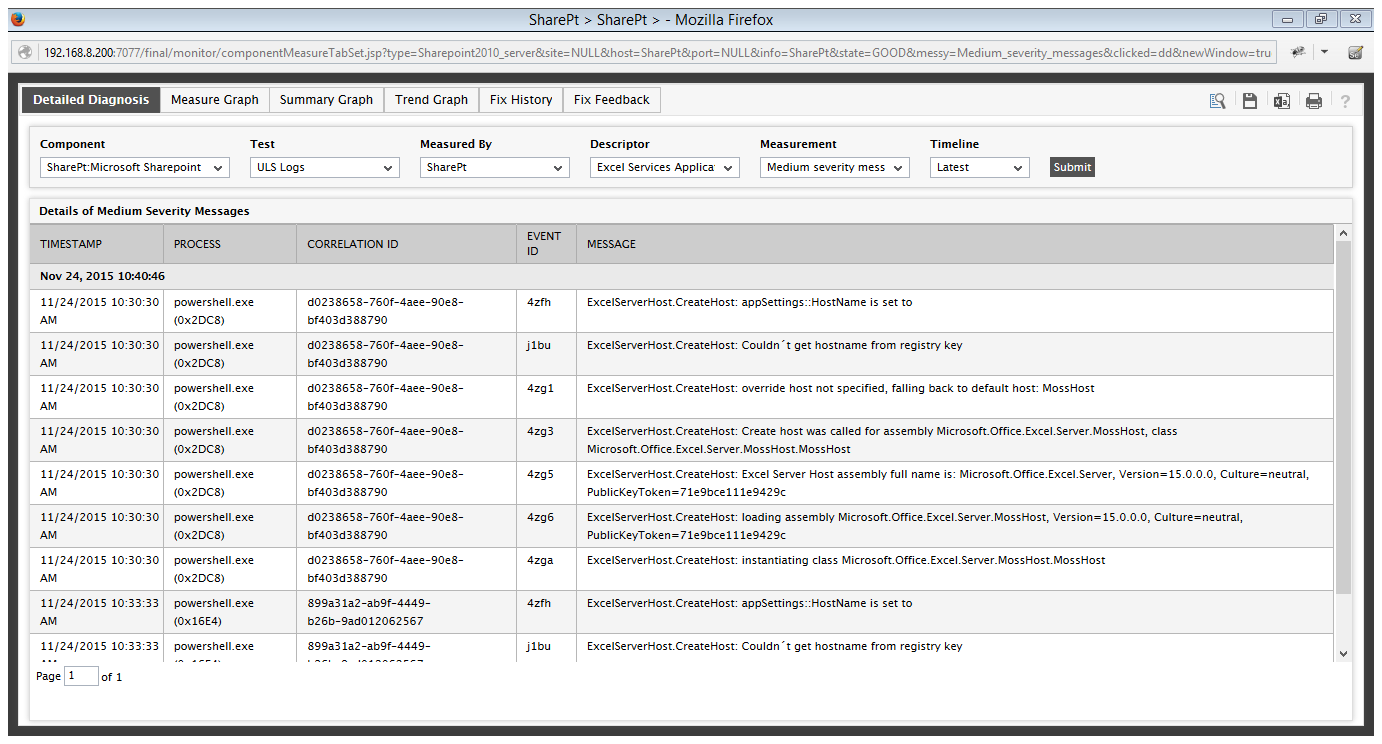Click the page number input field
The height and width of the screenshot is (744, 1382).
pyautogui.click(x=81, y=676)
